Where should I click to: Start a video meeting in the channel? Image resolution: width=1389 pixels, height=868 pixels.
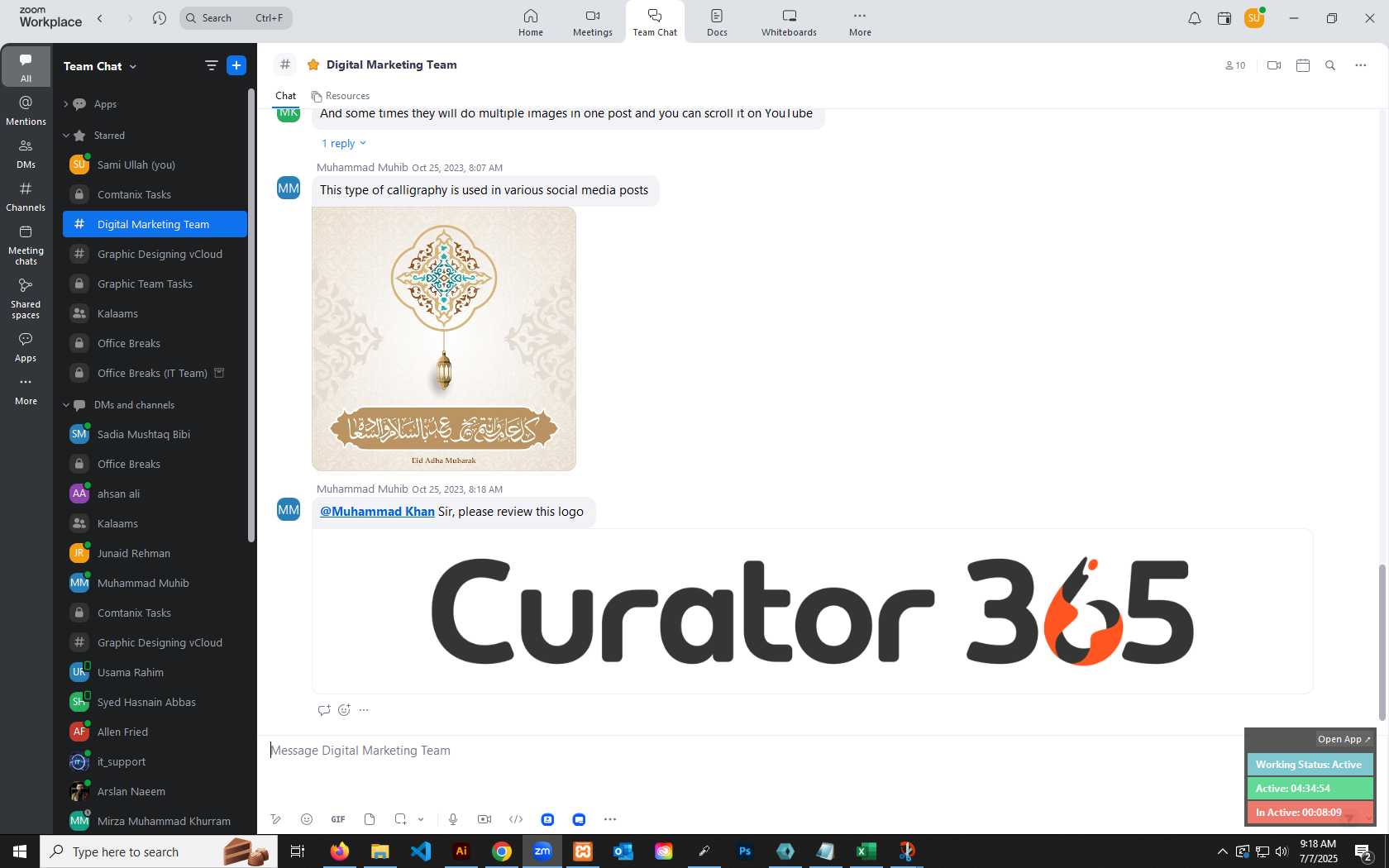[1274, 65]
